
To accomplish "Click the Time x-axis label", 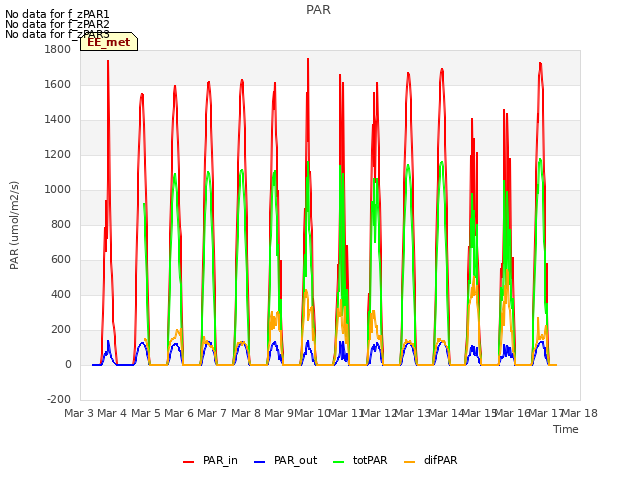I will [x=566, y=429].
